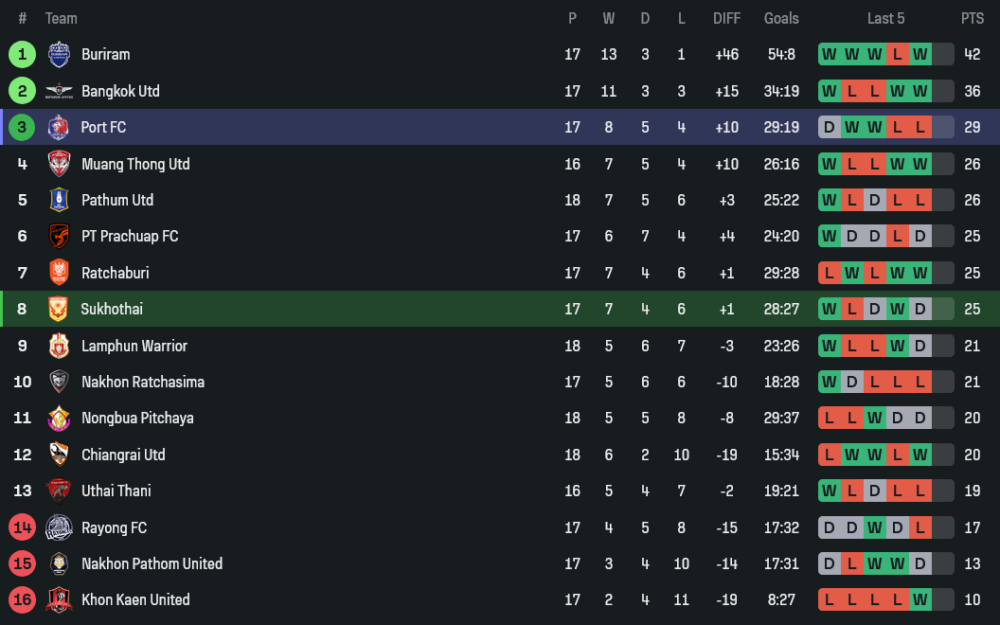
Task: Click the Chiangrai Utd club logo
Action: point(59,455)
